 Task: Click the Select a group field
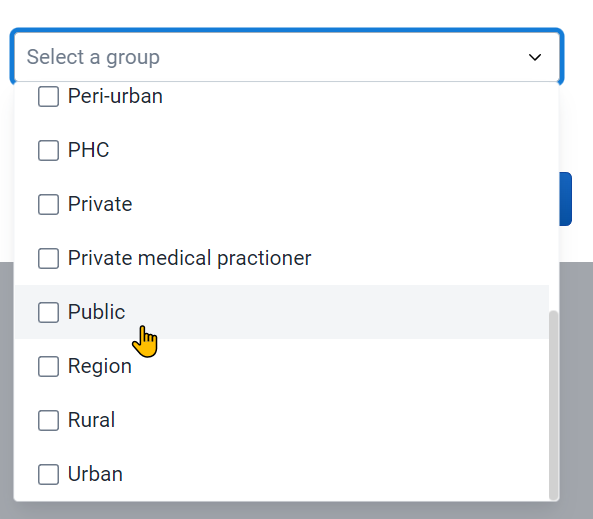click(x=287, y=57)
